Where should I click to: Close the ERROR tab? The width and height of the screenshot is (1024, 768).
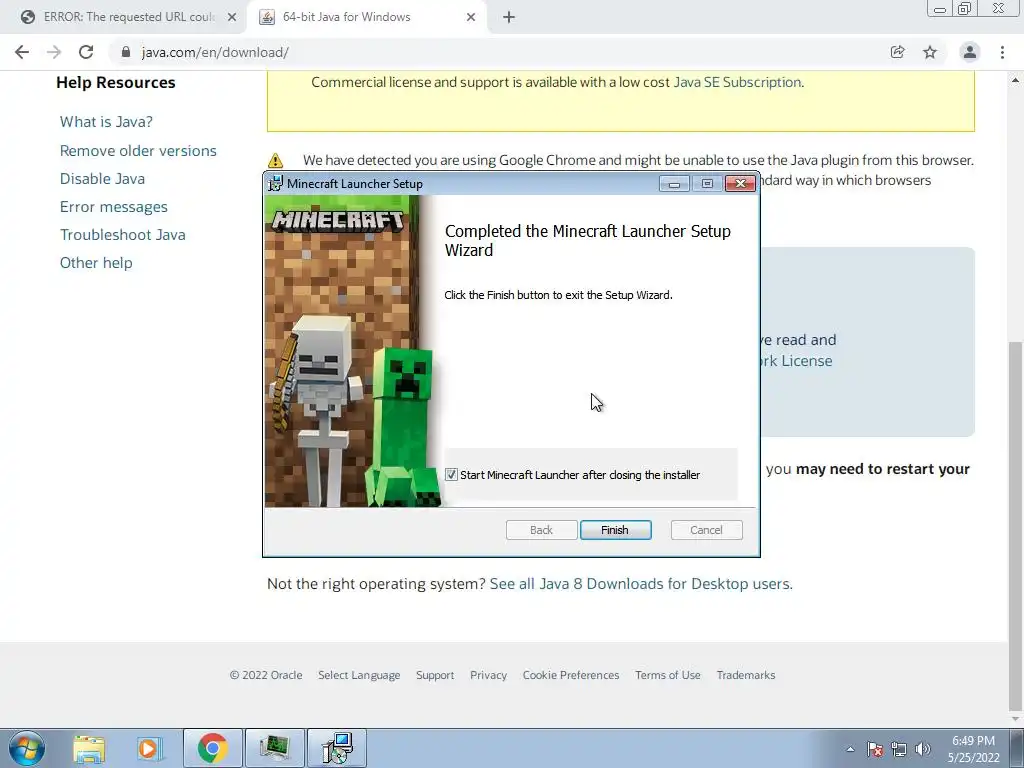(x=232, y=18)
